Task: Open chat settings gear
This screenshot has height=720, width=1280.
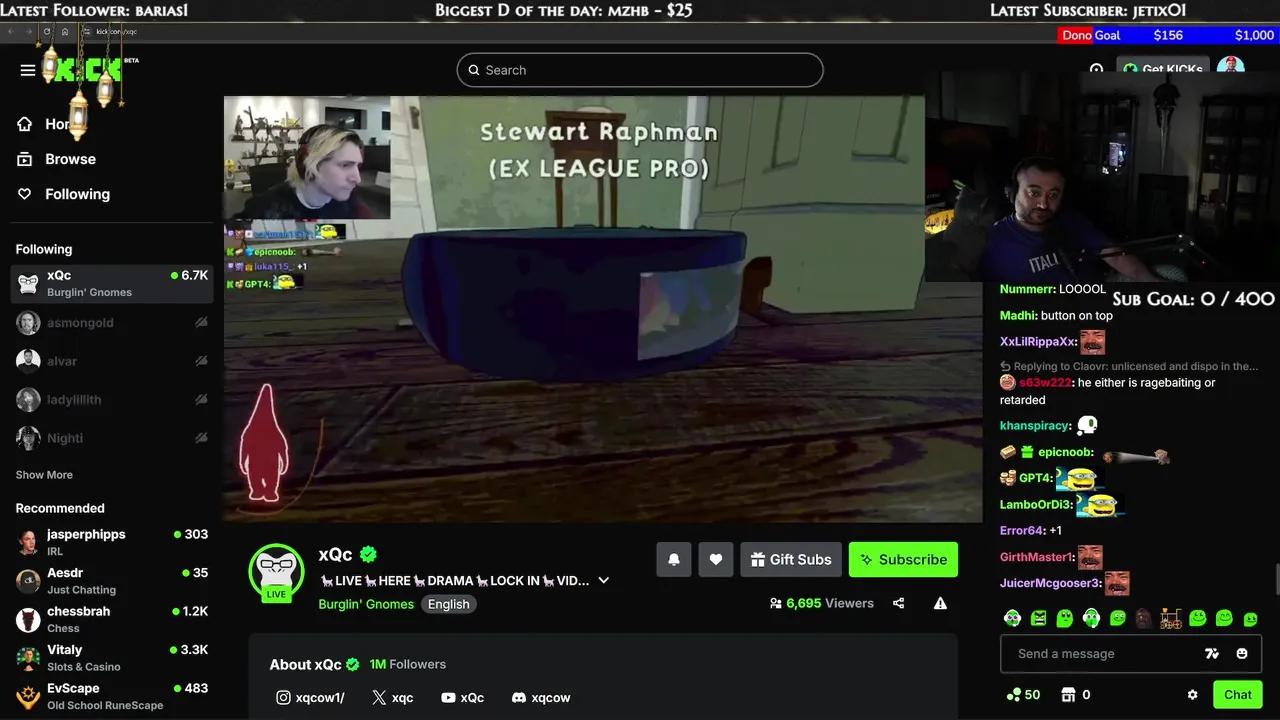Action: pyautogui.click(x=1192, y=695)
